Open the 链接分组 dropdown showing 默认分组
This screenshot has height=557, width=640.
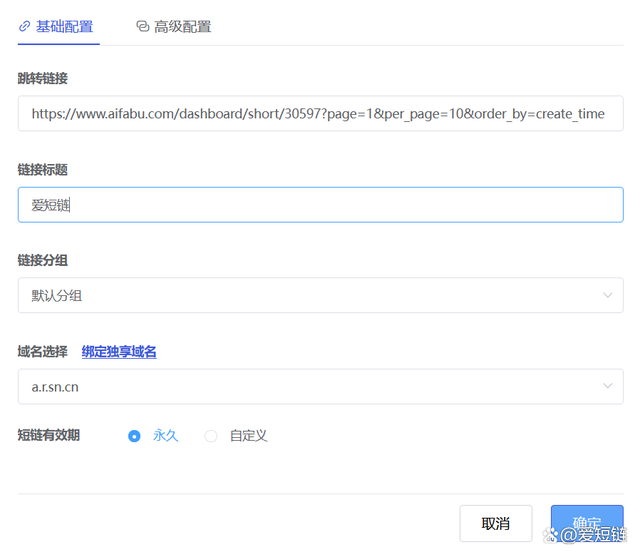click(x=320, y=295)
